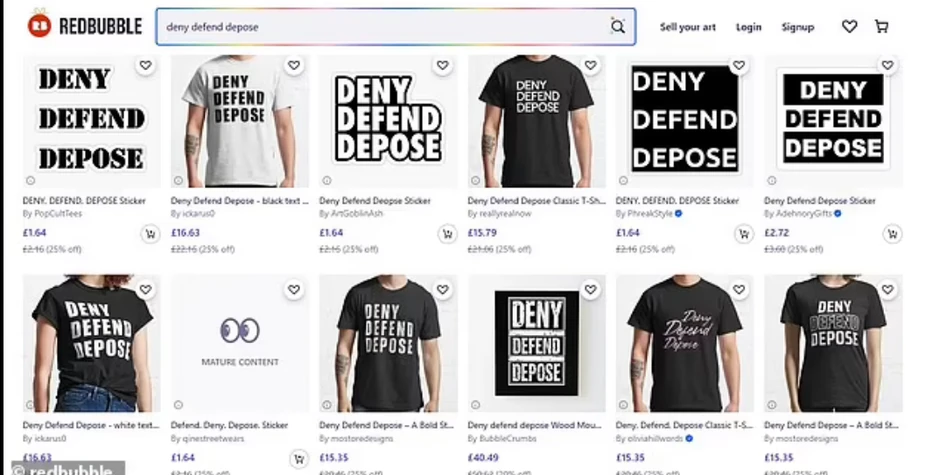Open the AdehnoryGifts sticker thumbnail
Viewport: 940px width, 475px height.
[833, 120]
